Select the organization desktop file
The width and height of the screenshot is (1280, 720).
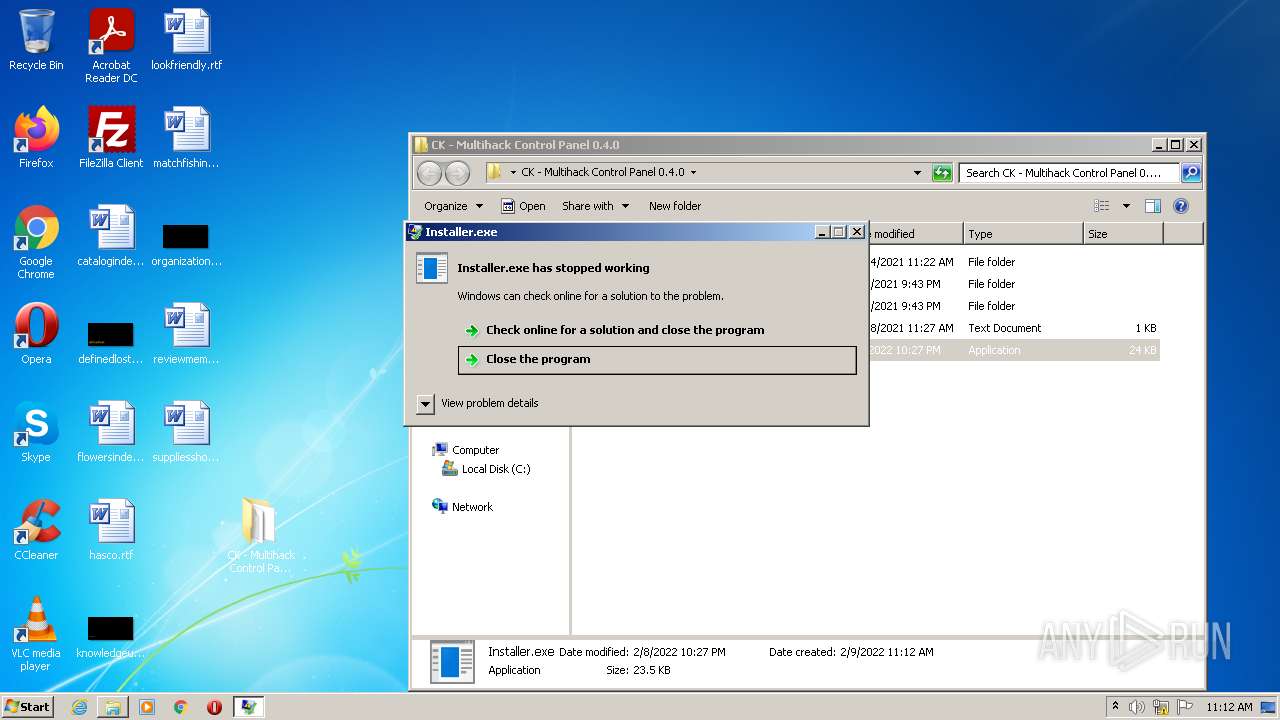[186, 246]
